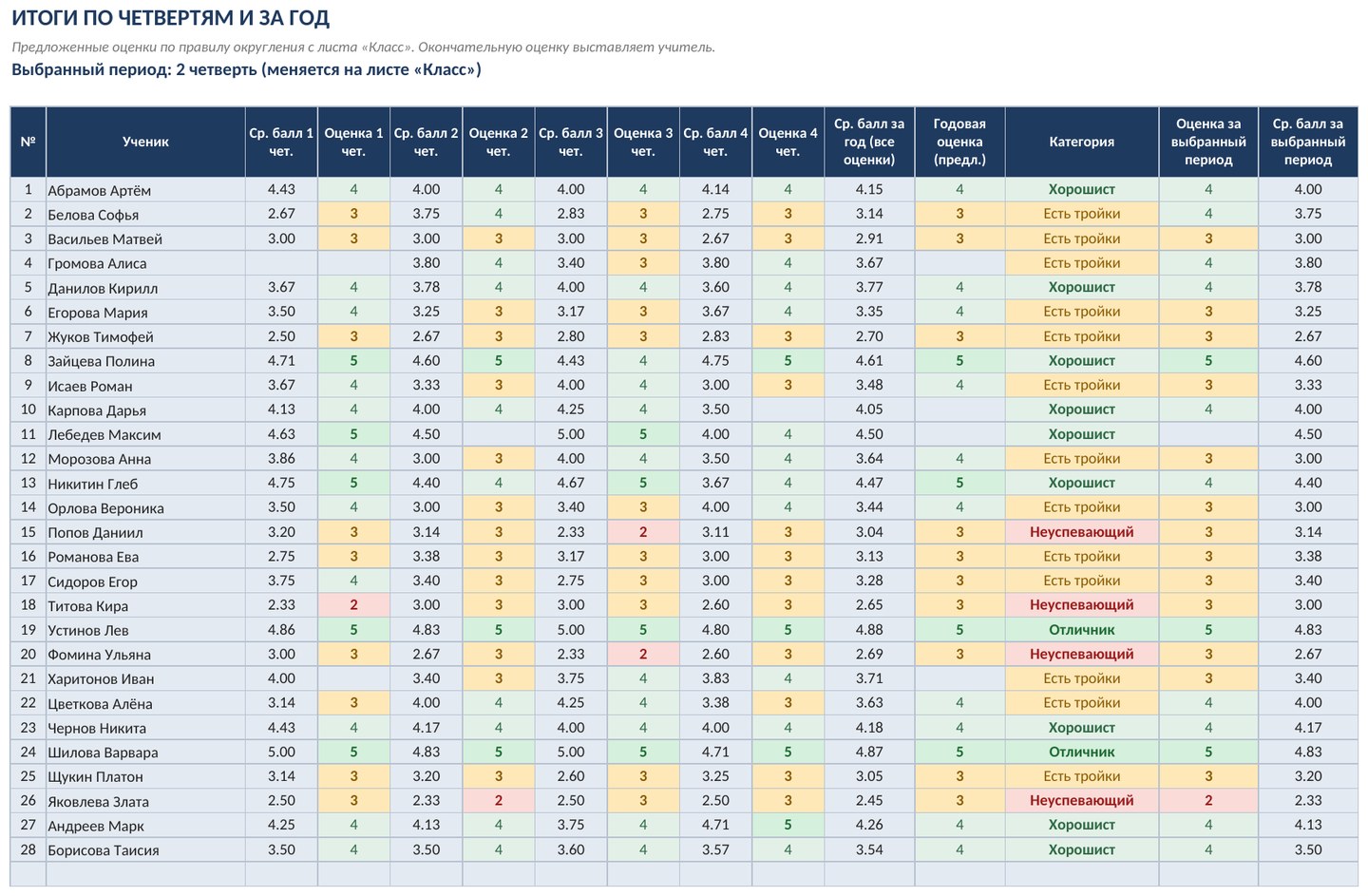This screenshot has height=896, width=1368.
Task: Select the "Ср. балл за год (все оценки)" header
Action: 869,142
